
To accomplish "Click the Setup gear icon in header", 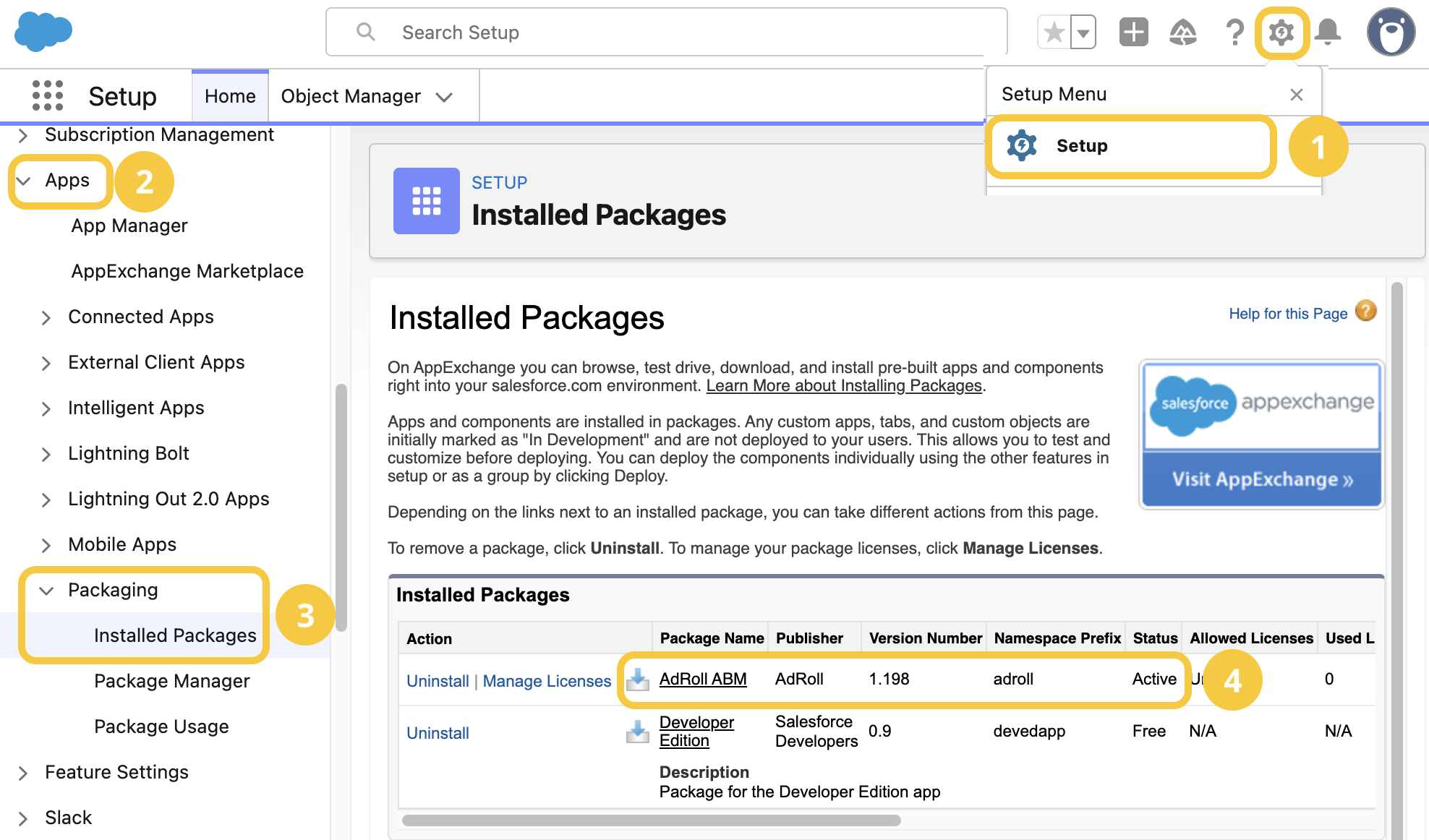I will point(1281,33).
